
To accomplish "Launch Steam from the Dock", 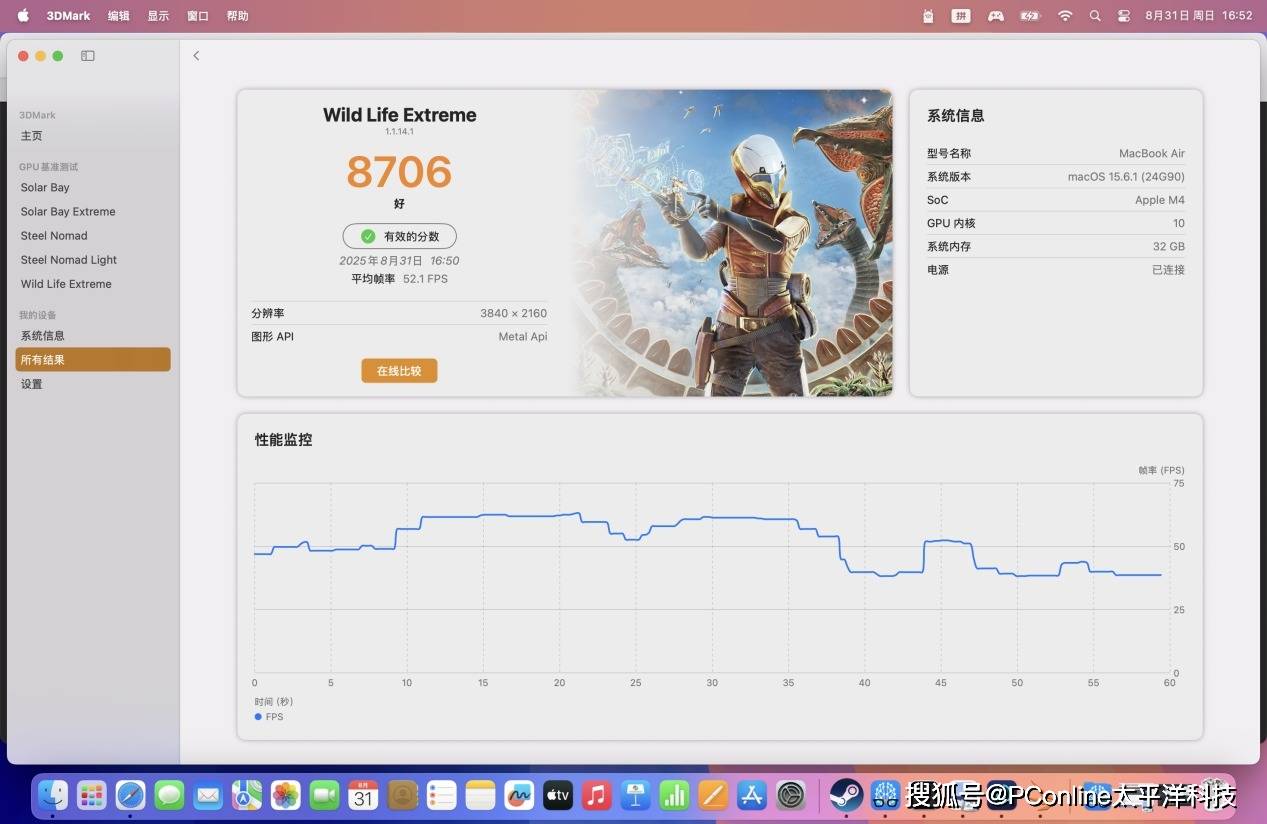I will point(846,795).
